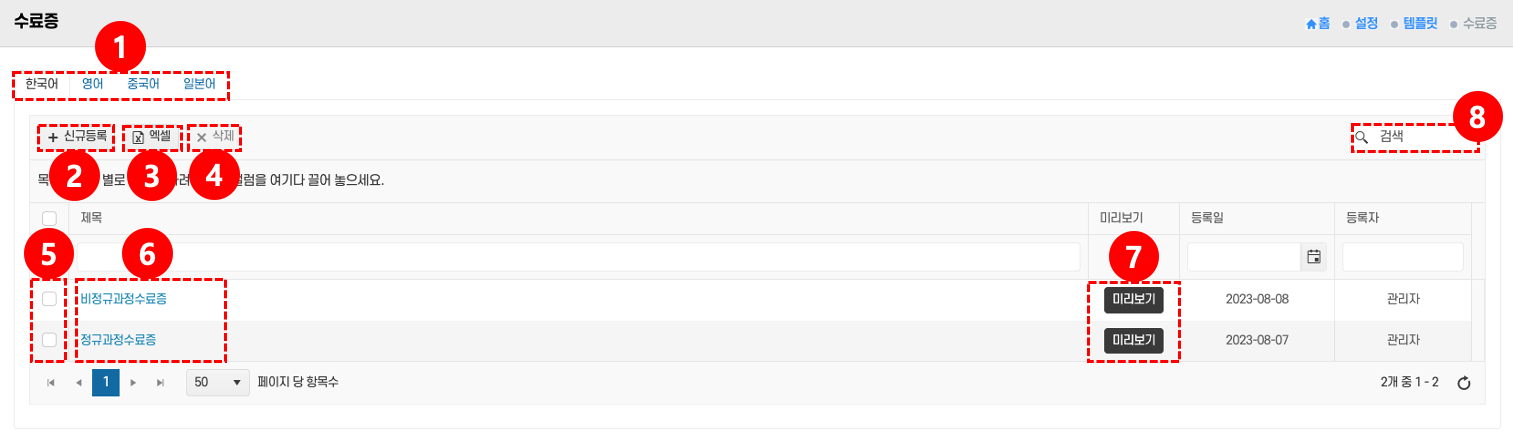Click the previous page arrow in the pager
The height and width of the screenshot is (442, 1513).
[78, 383]
